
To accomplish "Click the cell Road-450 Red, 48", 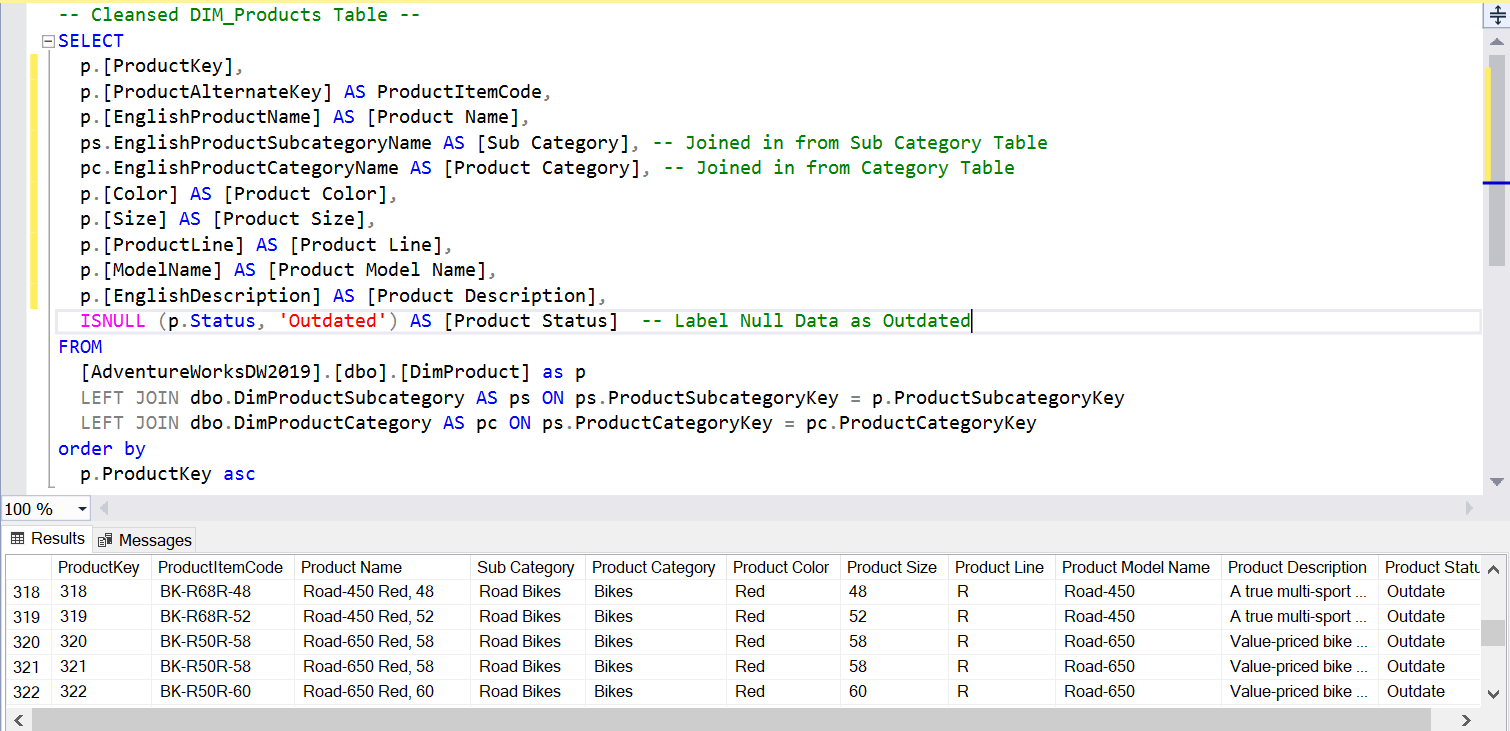I will pyautogui.click(x=382, y=592).
